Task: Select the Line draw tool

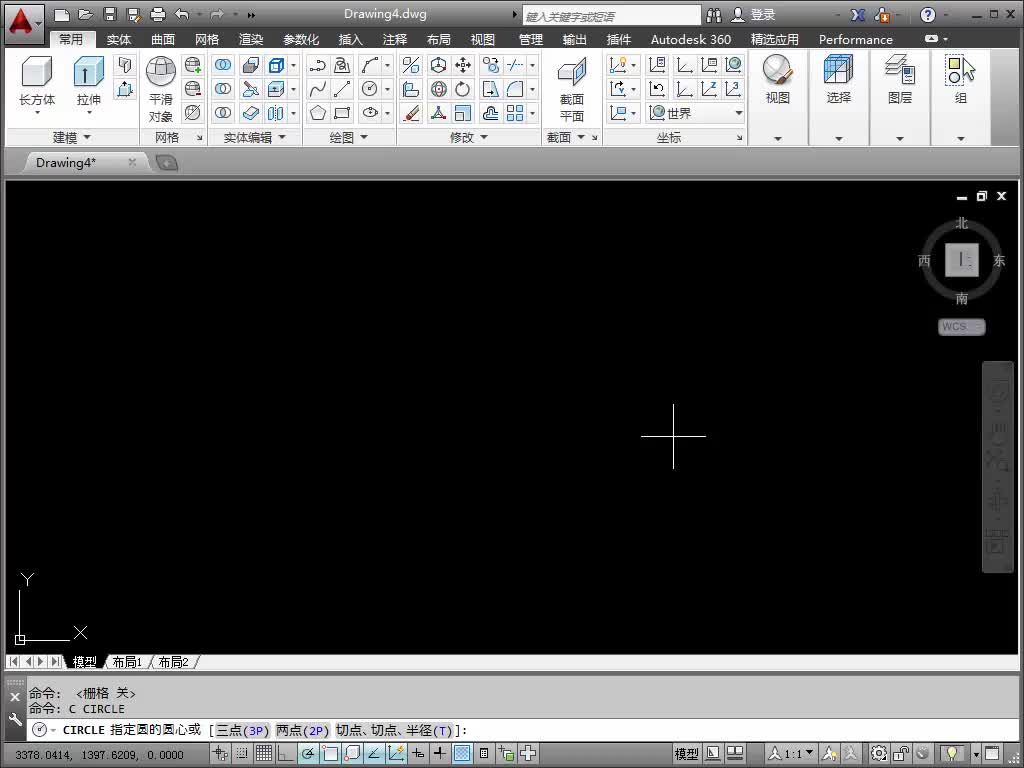Action: [342, 89]
